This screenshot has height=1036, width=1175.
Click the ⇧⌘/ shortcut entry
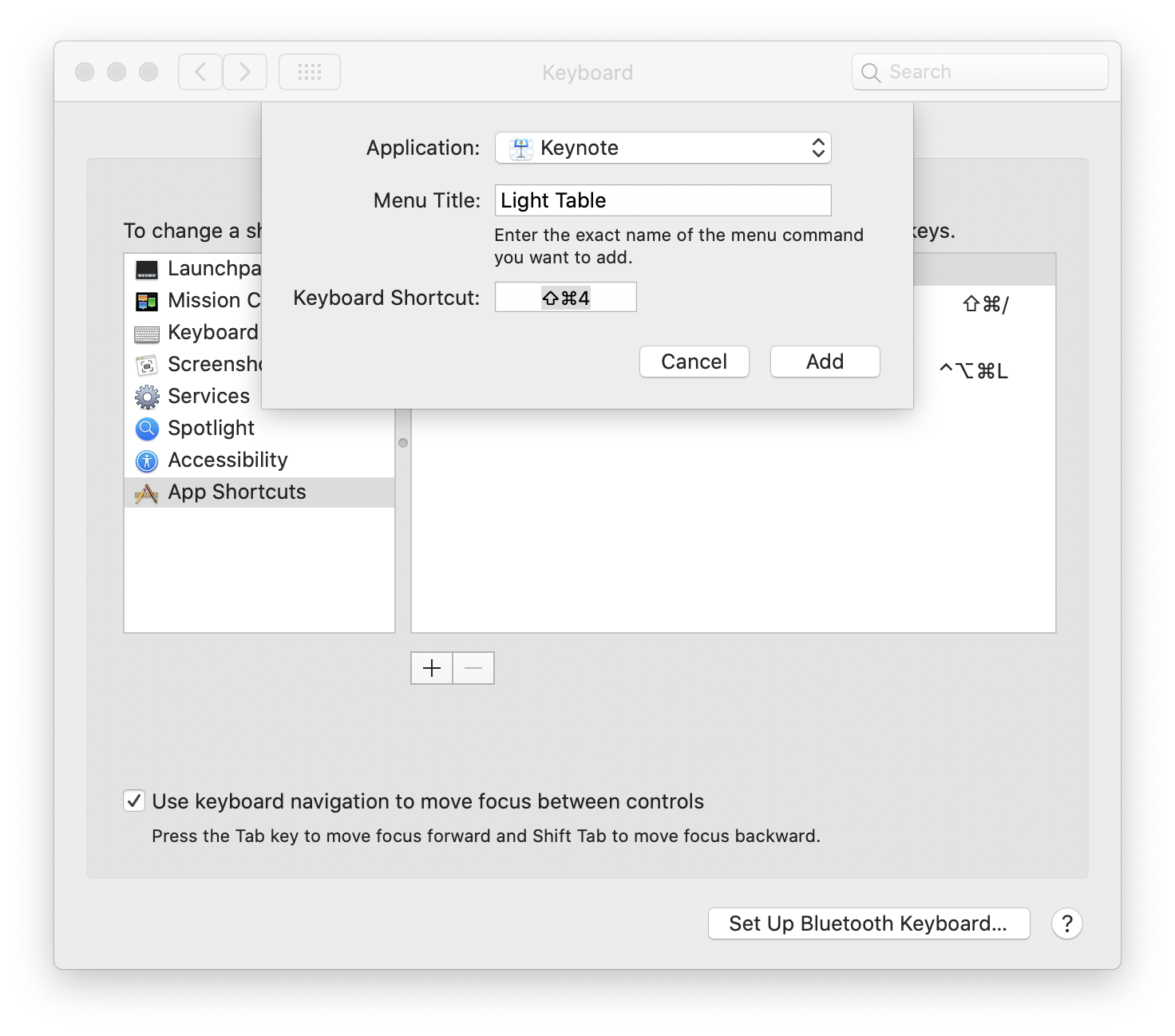coord(986,304)
